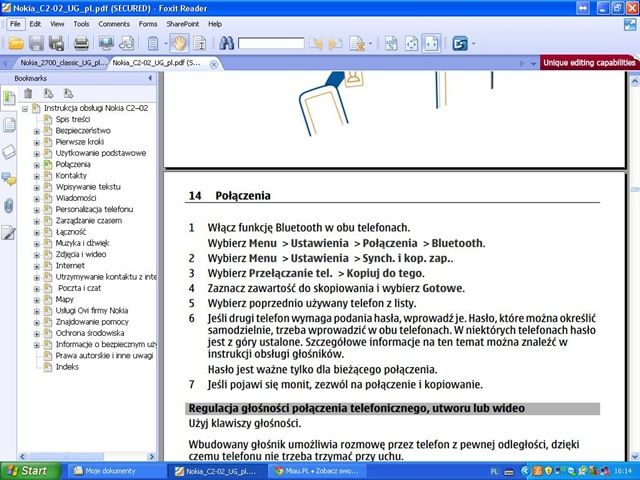Open the Layers side tab icon
Image resolution: width=640 pixels, height=480 pixels.
9,152
